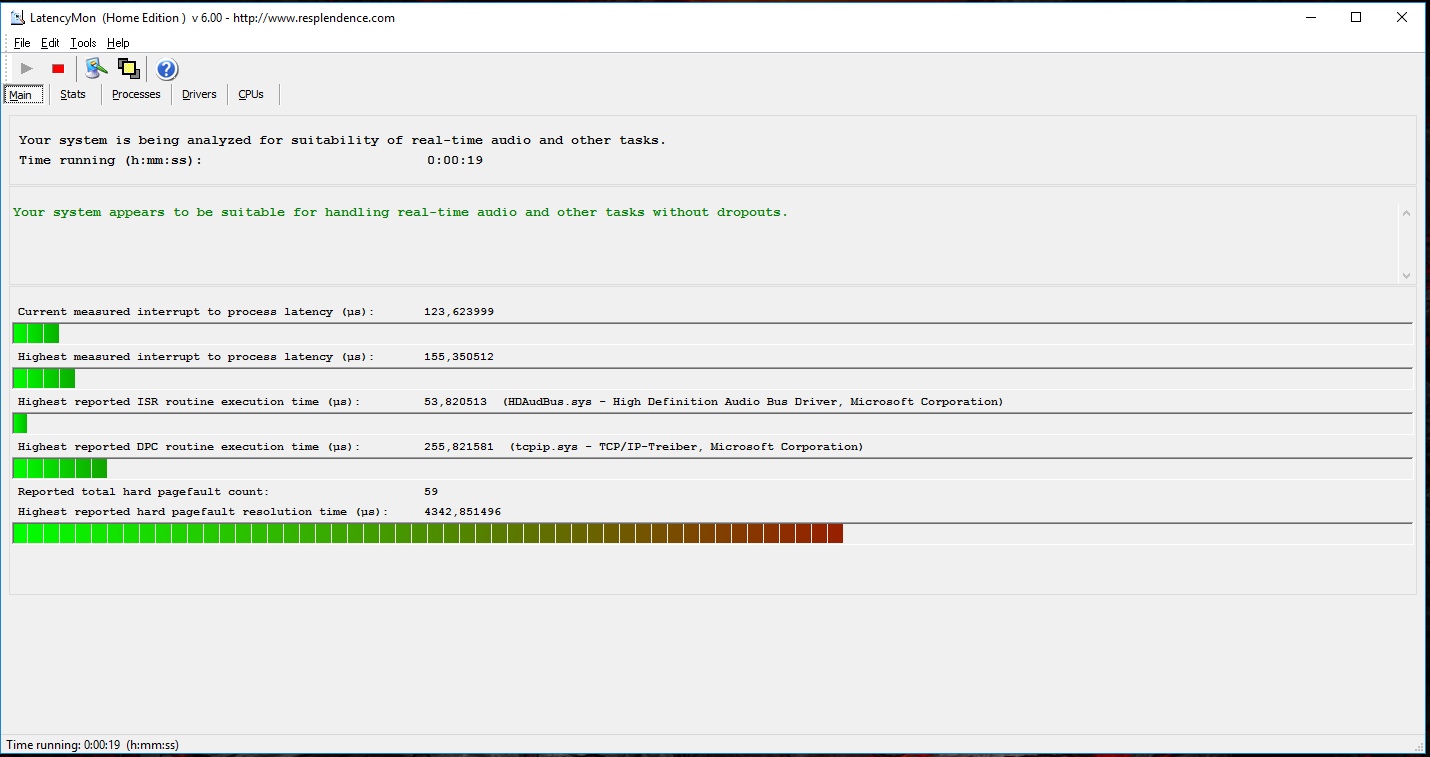Open the Tools menu
The height and width of the screenshot is (757, 1430).
pos(83,43)
